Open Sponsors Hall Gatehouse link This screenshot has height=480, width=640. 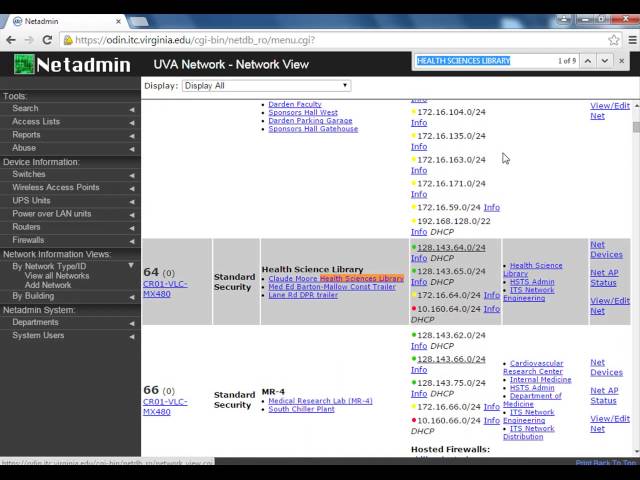click(313, 129)
